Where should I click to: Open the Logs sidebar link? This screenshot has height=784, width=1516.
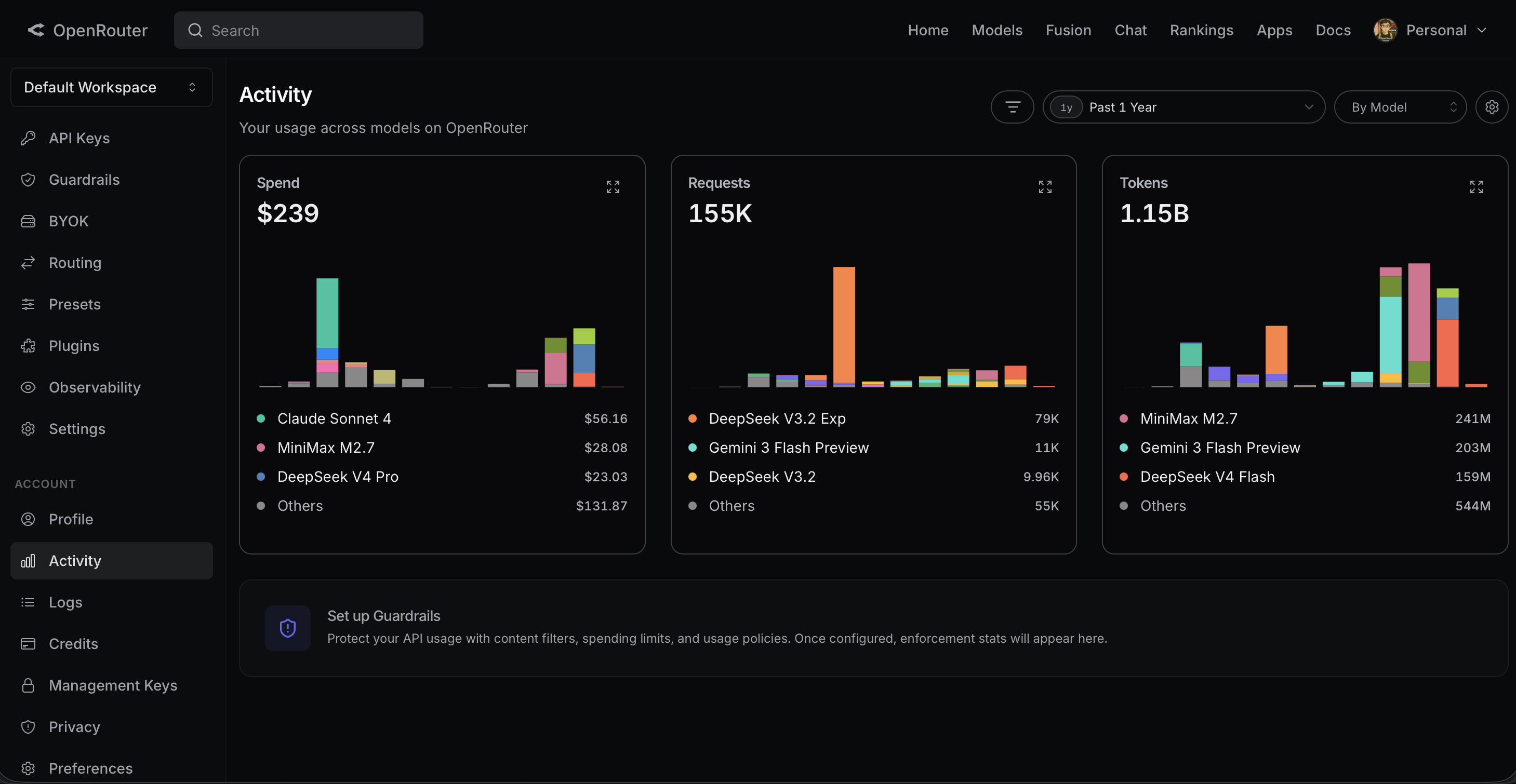pyautogui.click(x=112, y=602)
